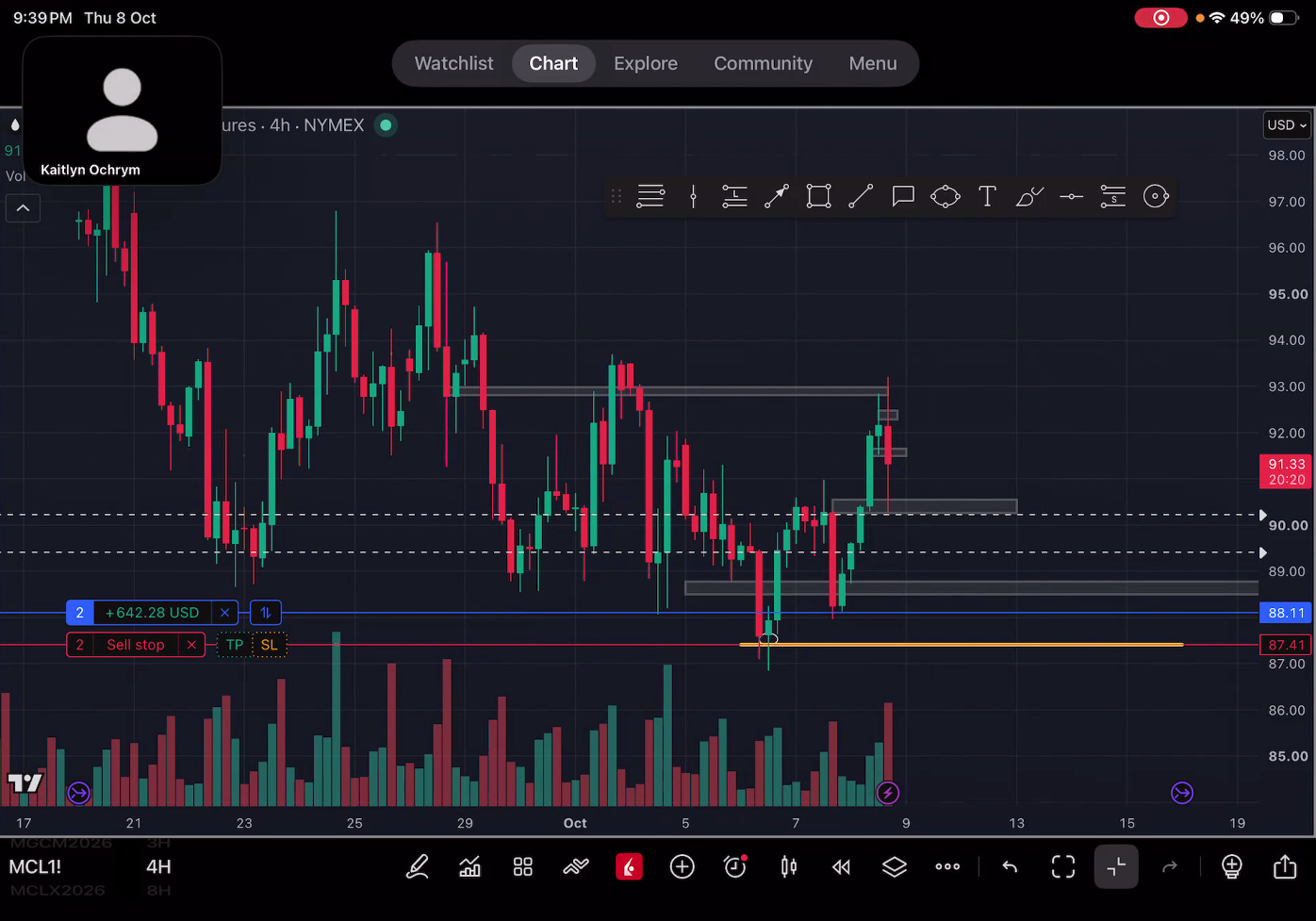This screenshot has height=921, width=1316.
Task: Select the short position tool
Action: pyautogui.click(x=1113, y=196)
